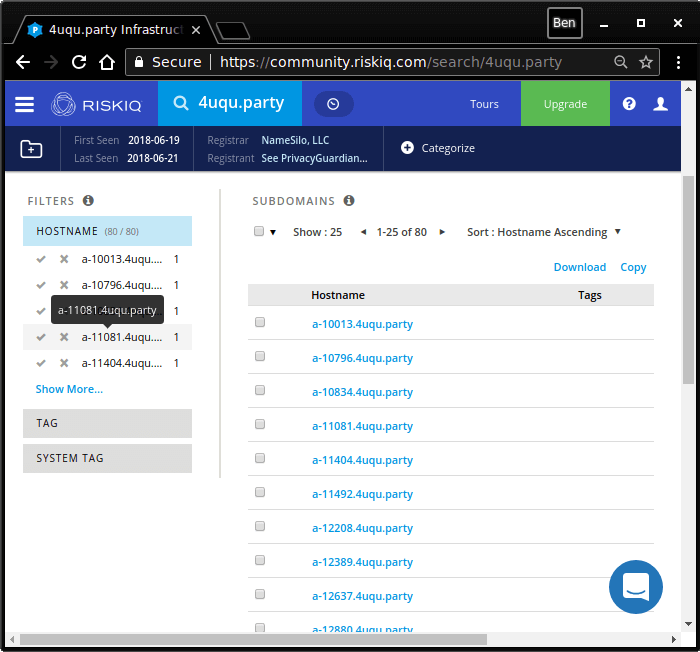This screenshot has height=652, width=700.
Task: Open the user account profile icon
Action: coord(660,104)
